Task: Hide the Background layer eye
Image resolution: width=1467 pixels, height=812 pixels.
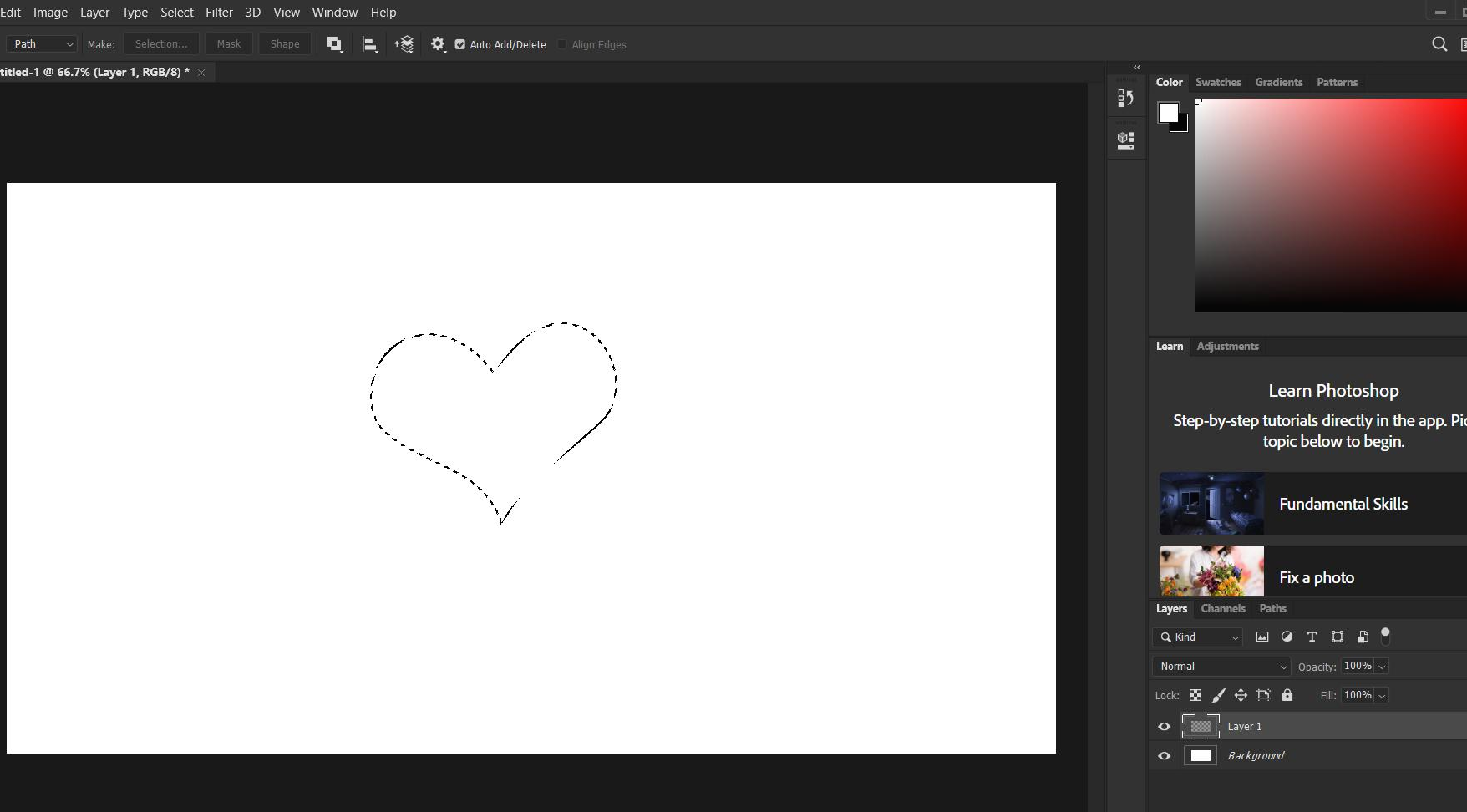Action: click(x=1164, y=756)
